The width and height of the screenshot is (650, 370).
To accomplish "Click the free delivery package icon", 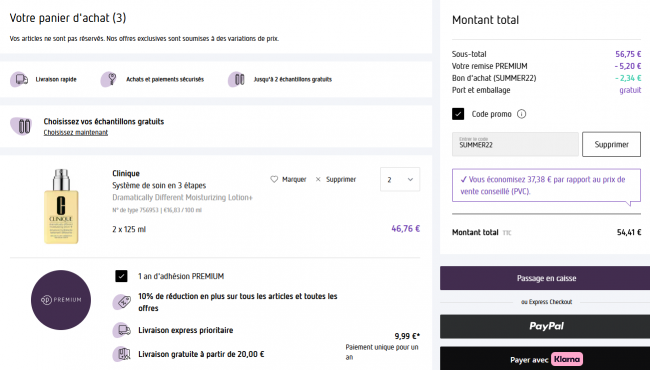I will (122, 354).
